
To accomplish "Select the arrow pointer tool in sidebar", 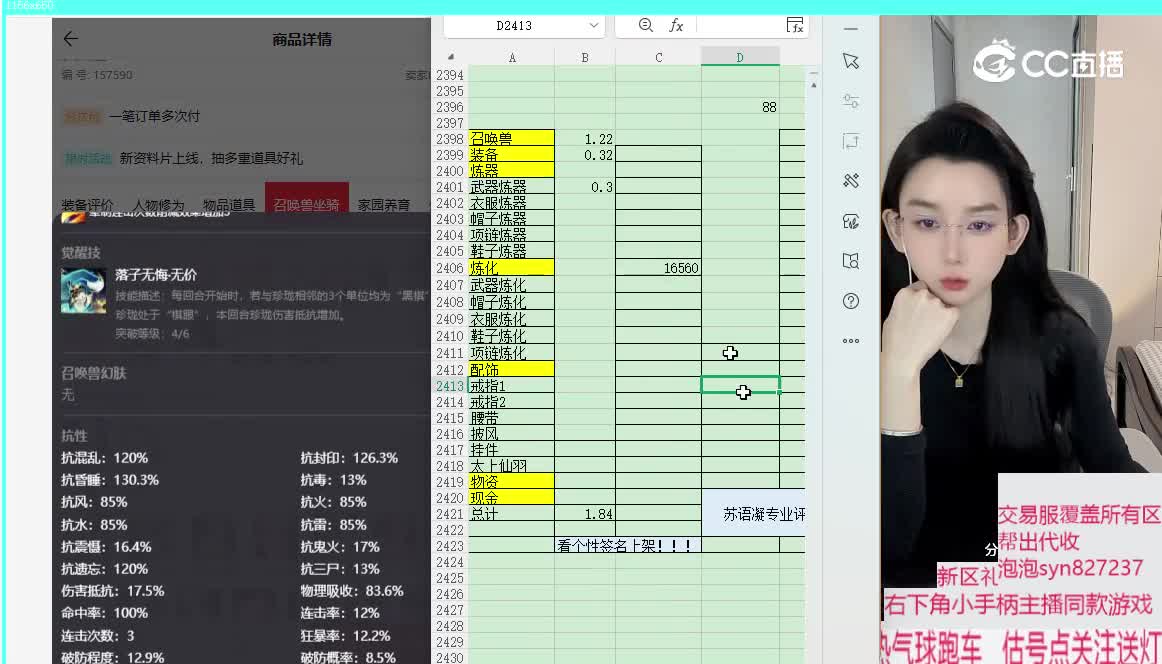I will click(851, 61).
